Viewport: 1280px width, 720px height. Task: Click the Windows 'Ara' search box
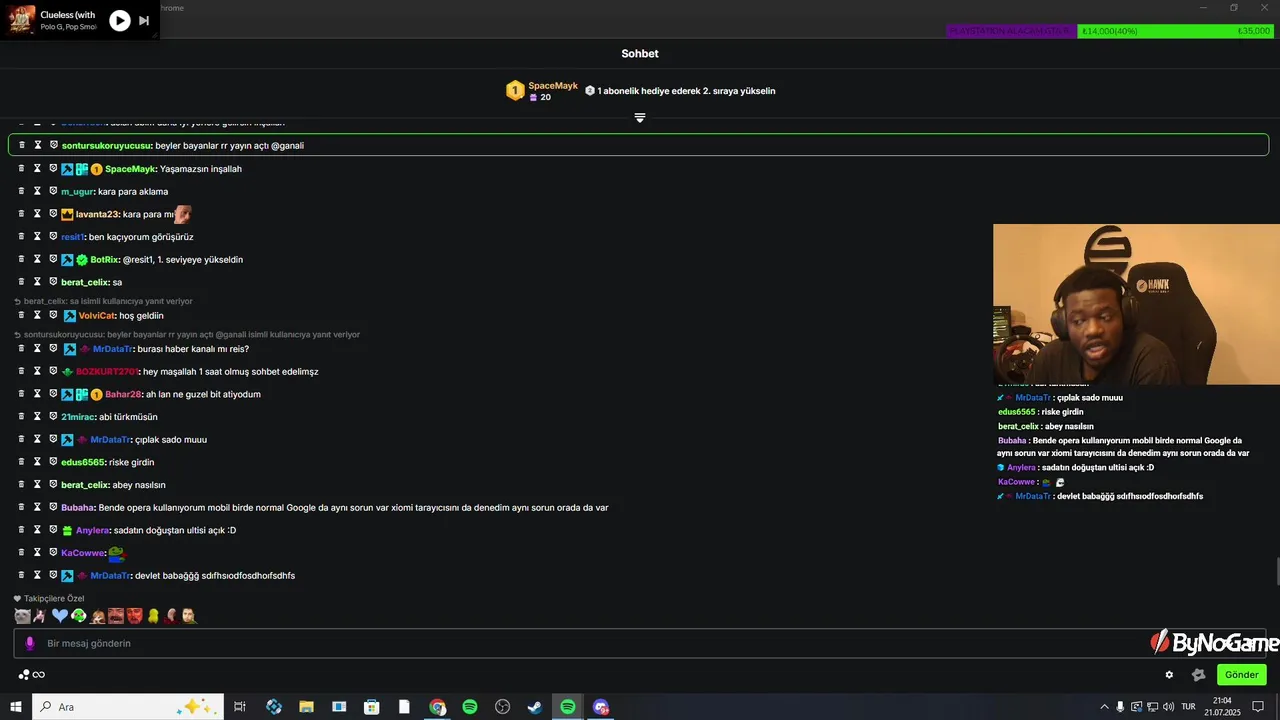pyautogui.click(x=128, y=707)
